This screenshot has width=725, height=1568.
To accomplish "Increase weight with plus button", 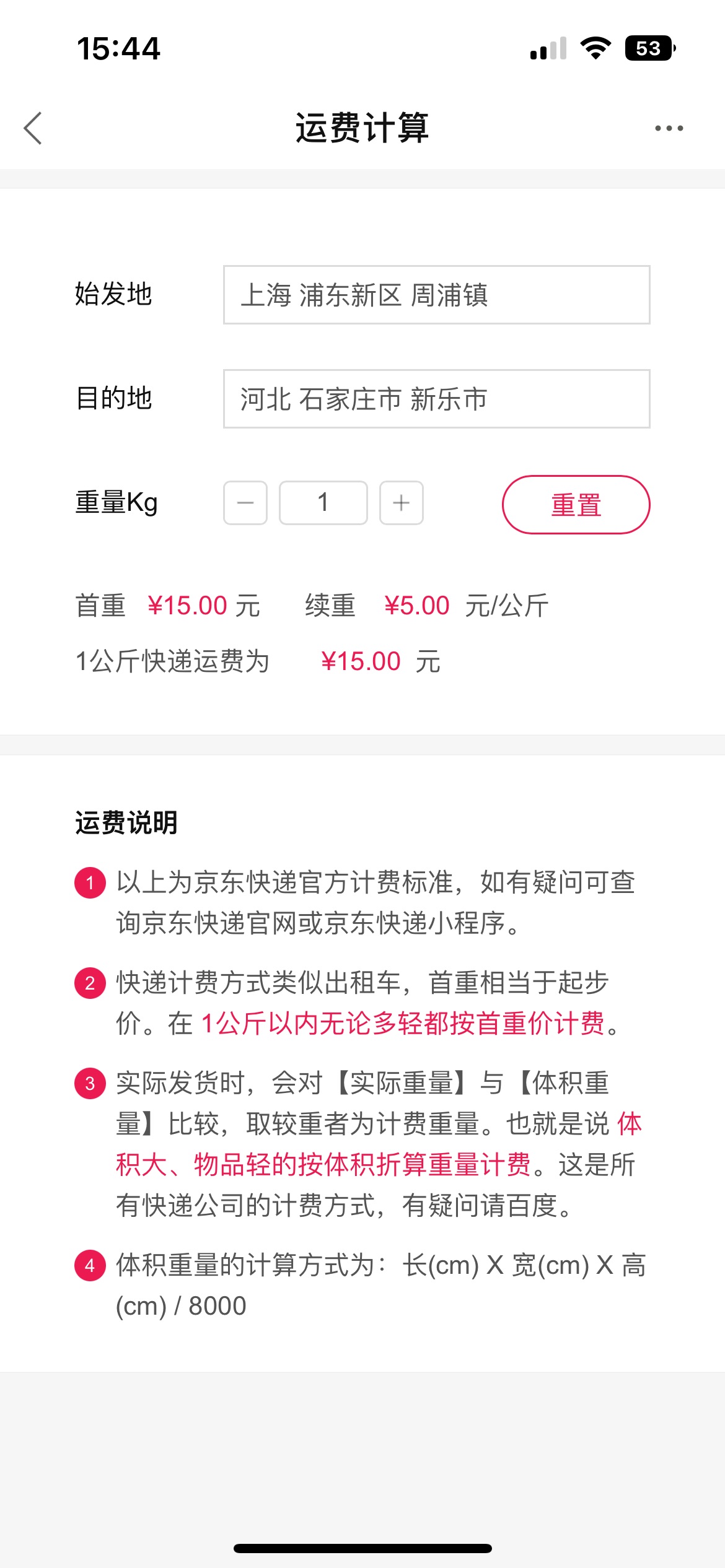I will click(402, 503).
